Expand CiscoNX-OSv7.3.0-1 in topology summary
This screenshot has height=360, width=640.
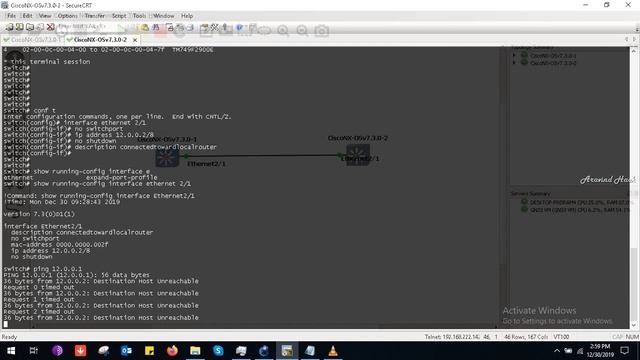click(x=514, y=56)
